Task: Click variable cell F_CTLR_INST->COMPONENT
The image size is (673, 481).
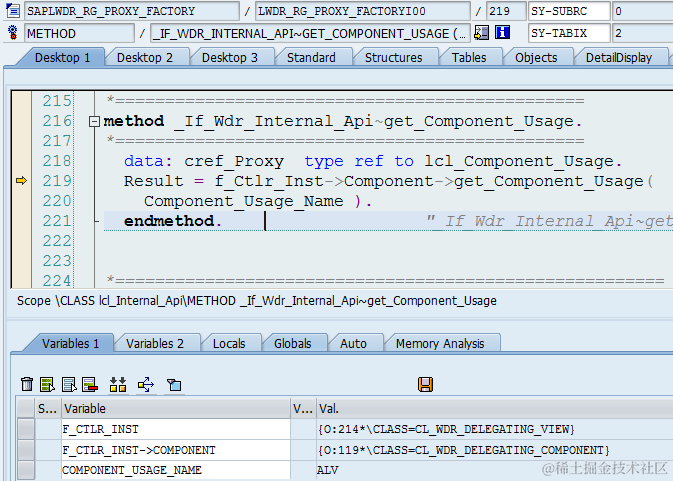Action: 176,450
